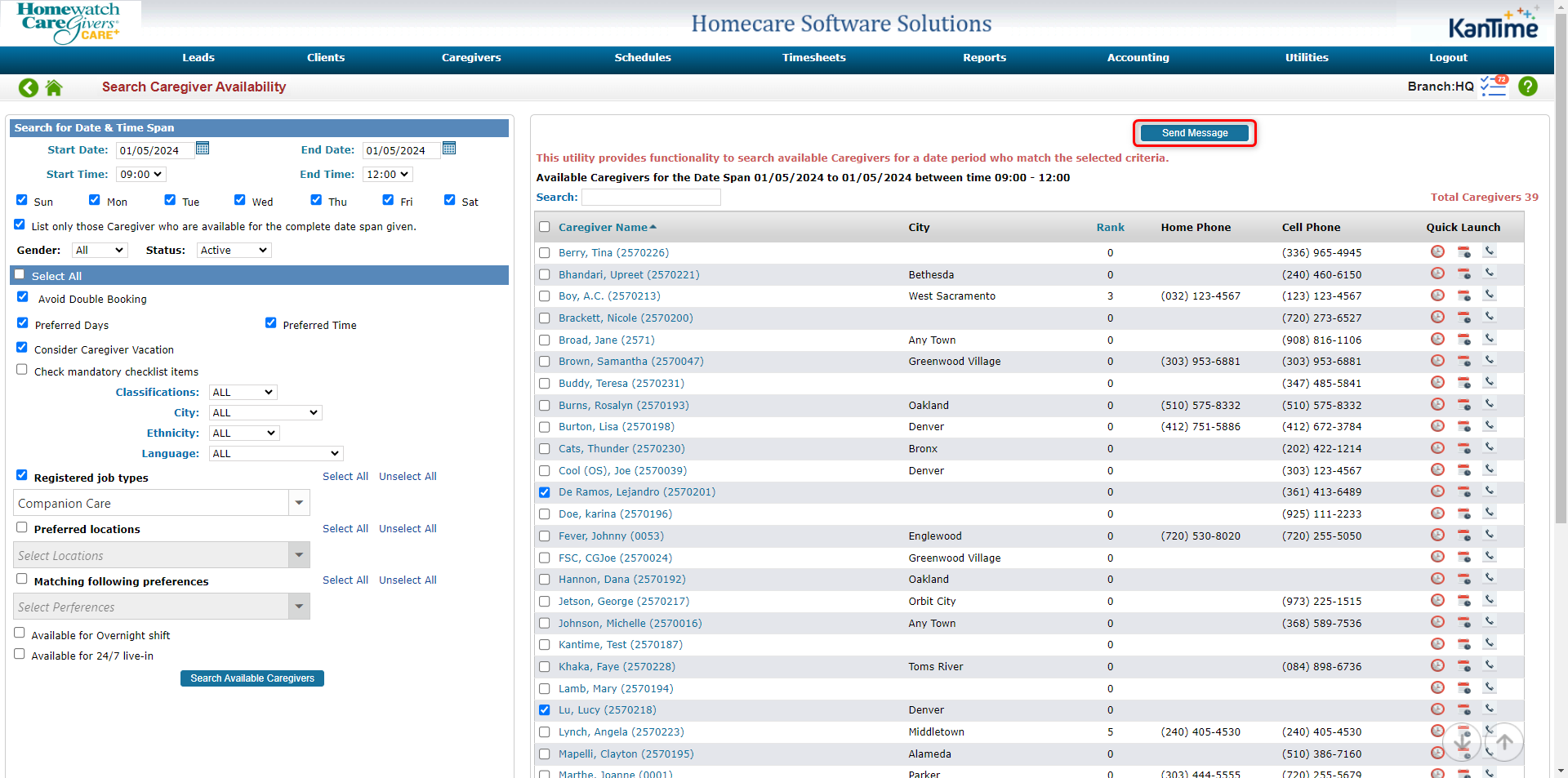The height and width of the screenshot is (778, 1568).
Task: Open the task list icon with 72 badge
Action: 1494,86
